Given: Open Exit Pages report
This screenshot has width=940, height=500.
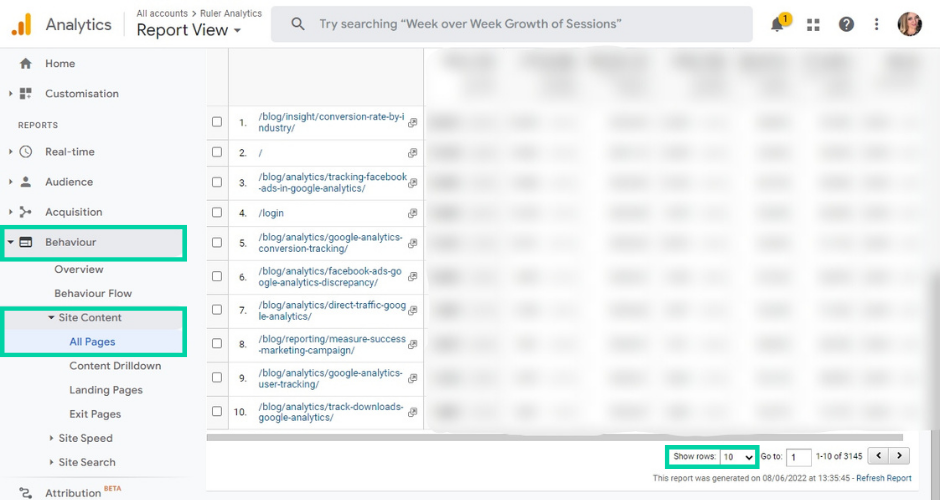Looking at the screenshot, I should pyautogui.click(x=95, y=414).
